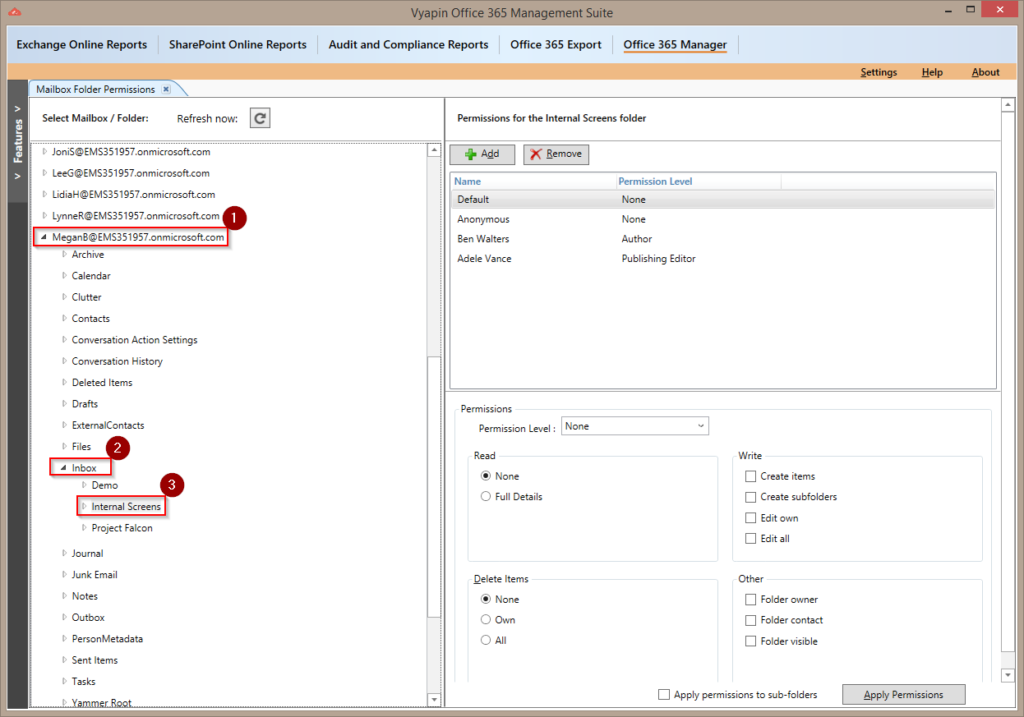Select the Drafts folder

click(x=85, y=404)
